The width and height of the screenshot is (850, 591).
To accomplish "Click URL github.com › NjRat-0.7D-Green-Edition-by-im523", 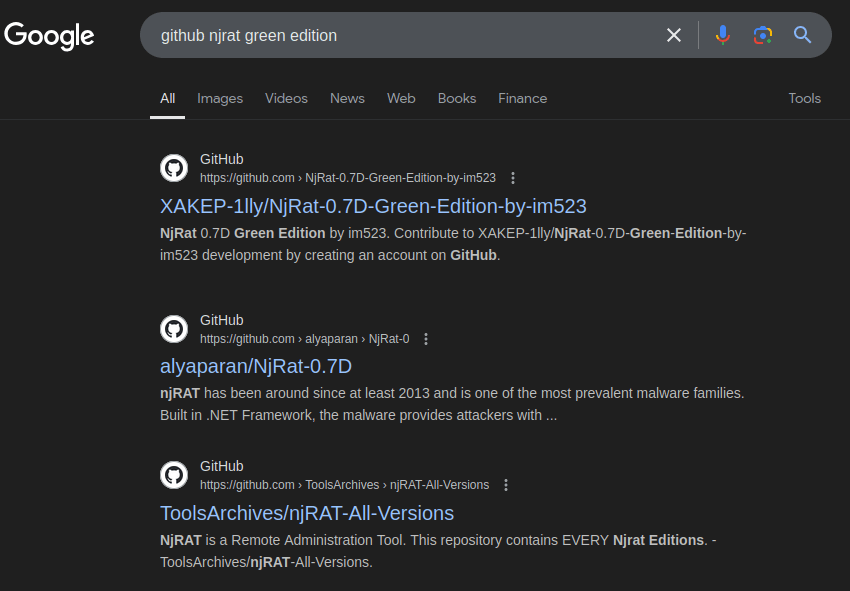I will (x=347, y=178).
